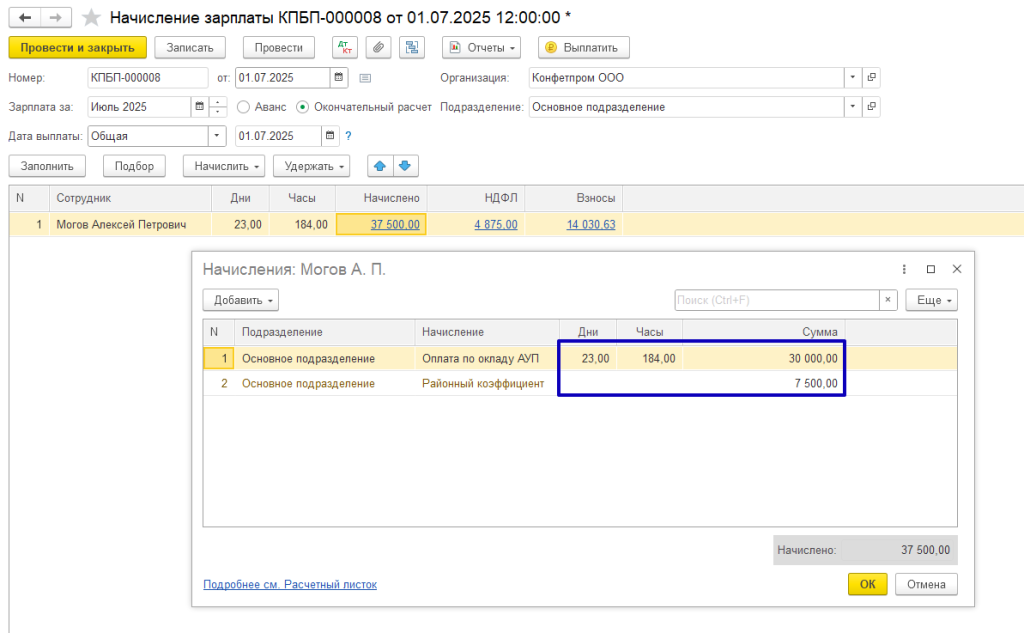This screenshot has height=633, width=1024.
Task: Select the Окончательный расчет radio button
Action: pos(303,107)
